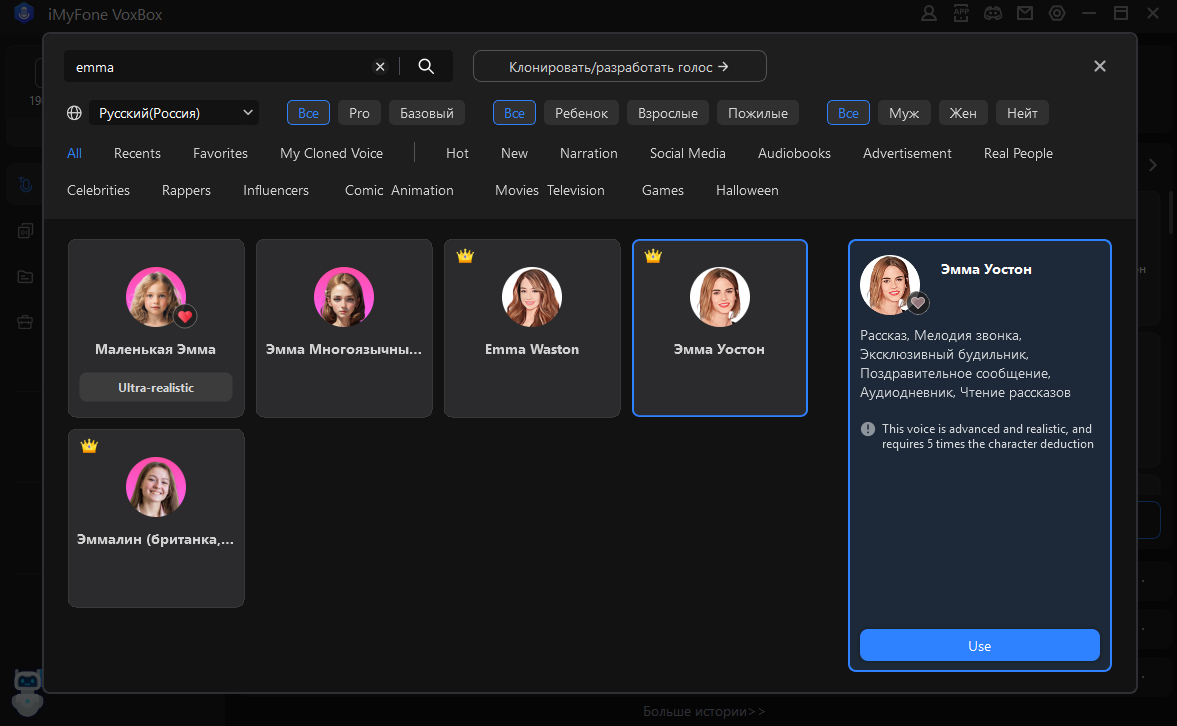
Task: Click the Клонировать/разработать голос button
Action: (619, 66)
